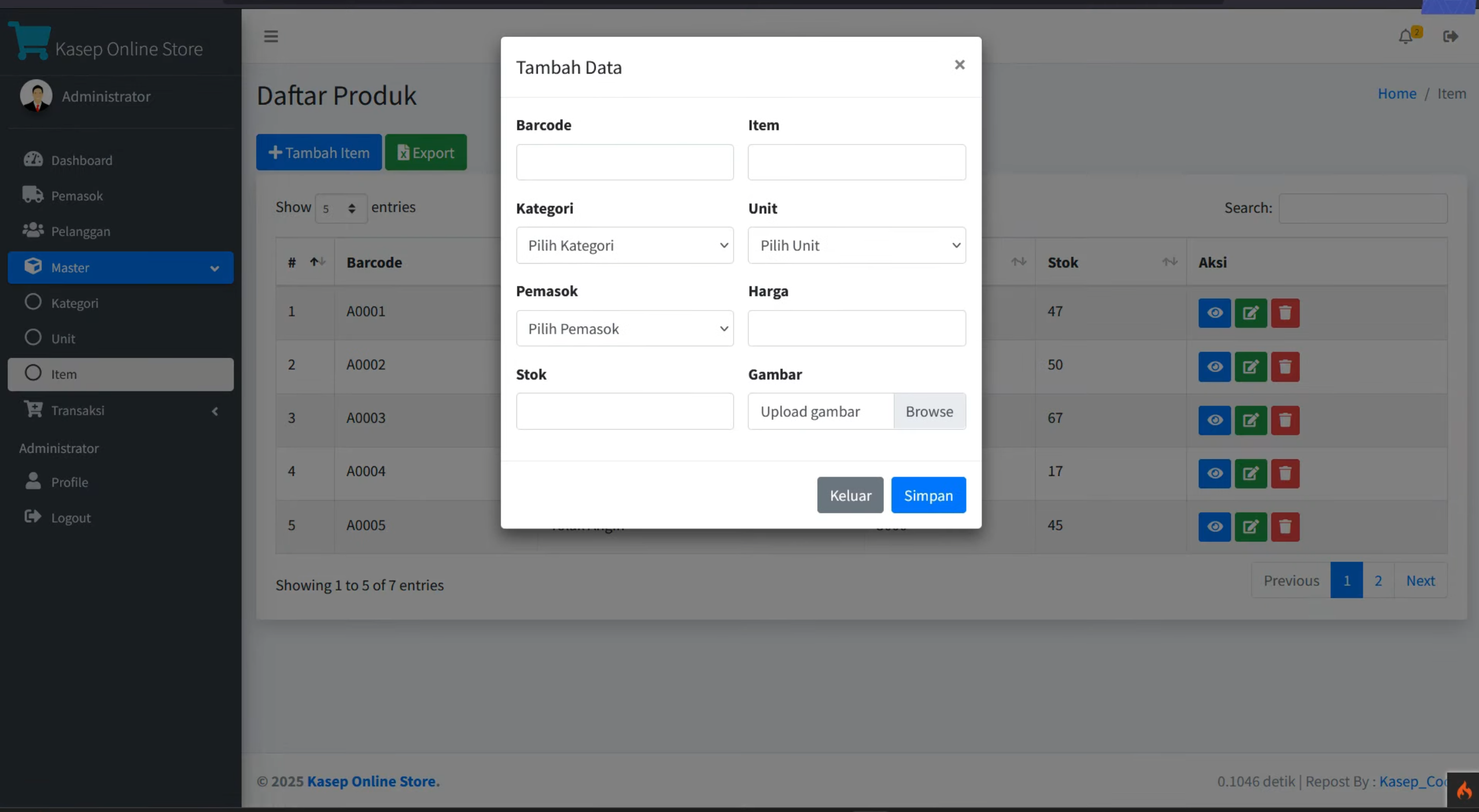Image resolution: width=1479 pixels, height=812 pixels.
Task: Close the Tambah Data dialog with X
Action: [960, 65]
